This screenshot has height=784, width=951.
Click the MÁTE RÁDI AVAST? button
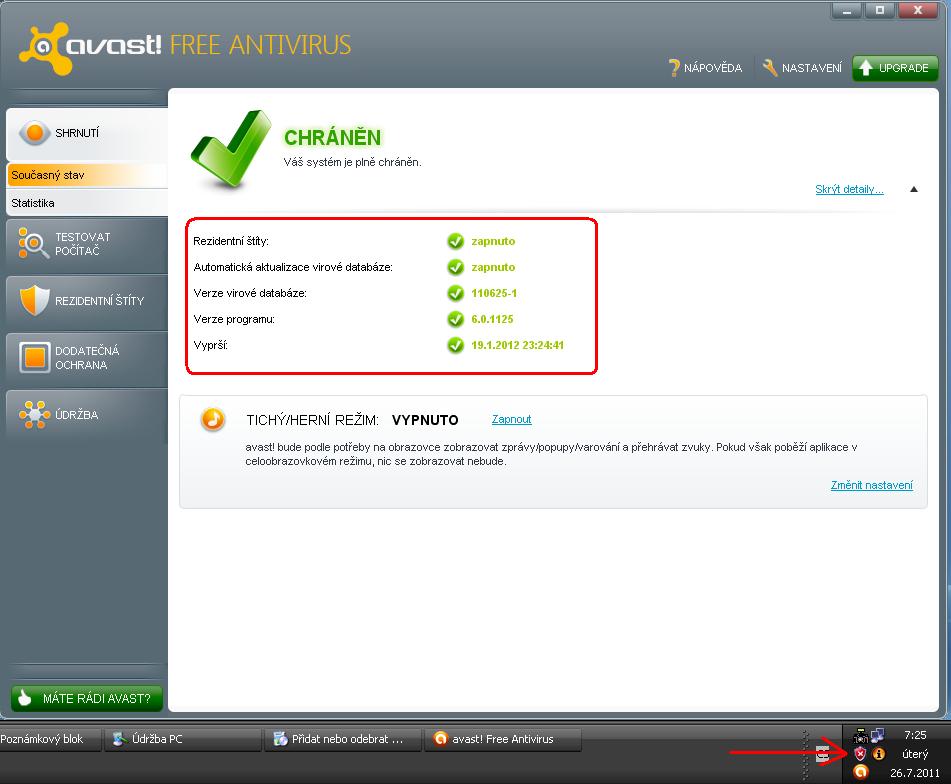click(87, 699)
